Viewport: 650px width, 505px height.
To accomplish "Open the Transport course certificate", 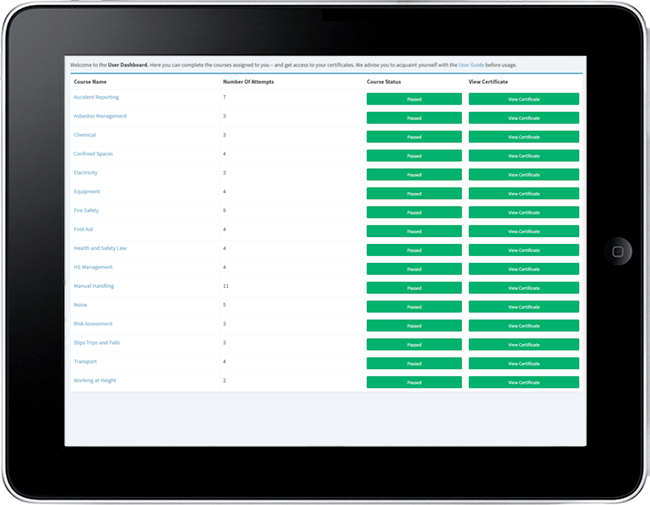I will coord(523,363).
